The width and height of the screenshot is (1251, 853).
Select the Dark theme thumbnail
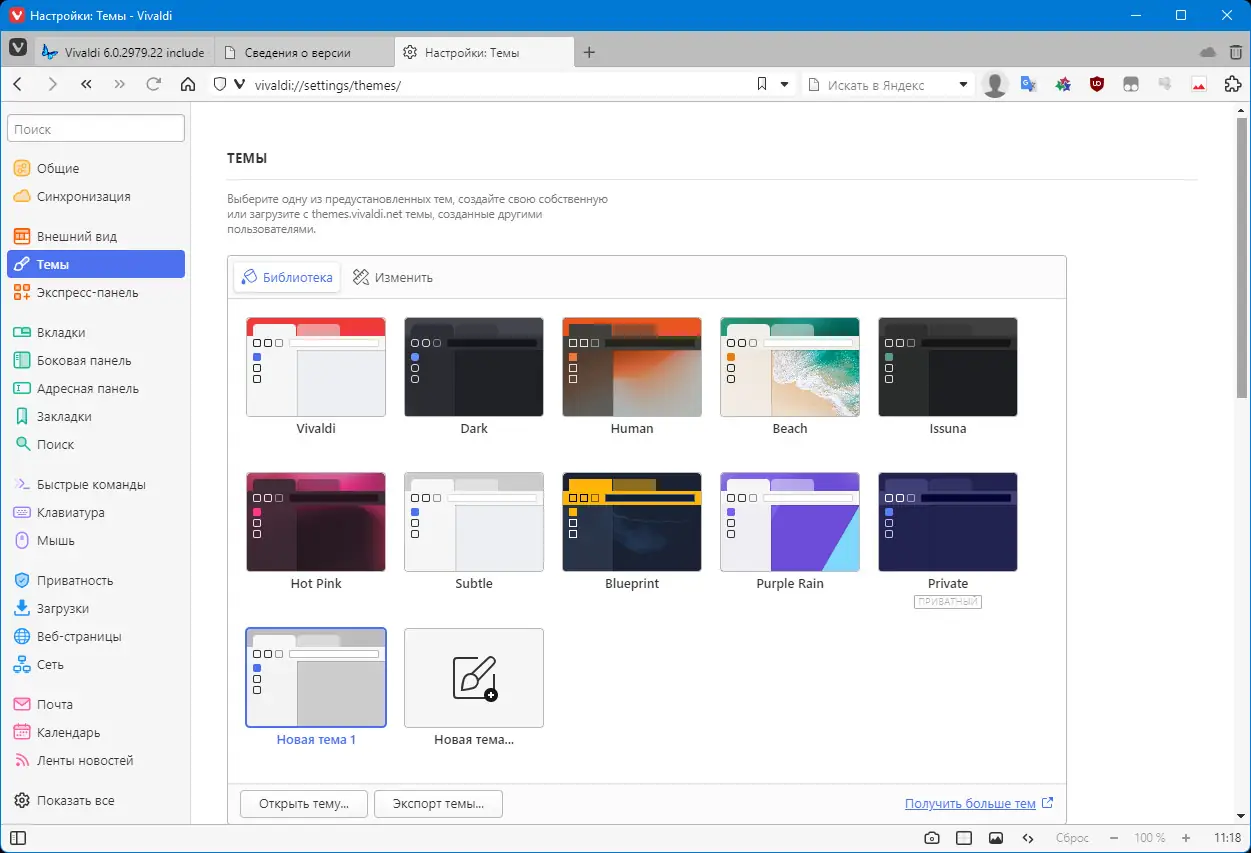tap(474, 367)
